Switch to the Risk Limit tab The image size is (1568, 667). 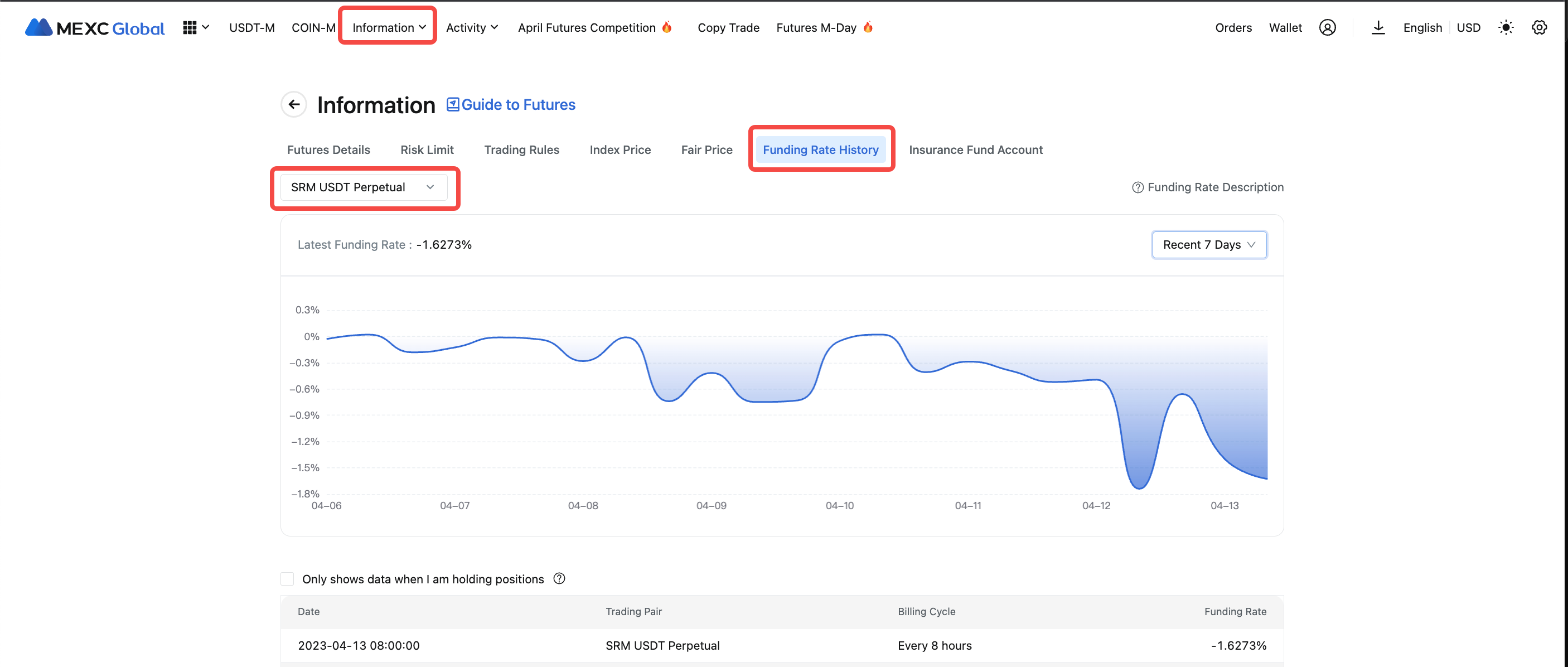click(x=427, y=149)
